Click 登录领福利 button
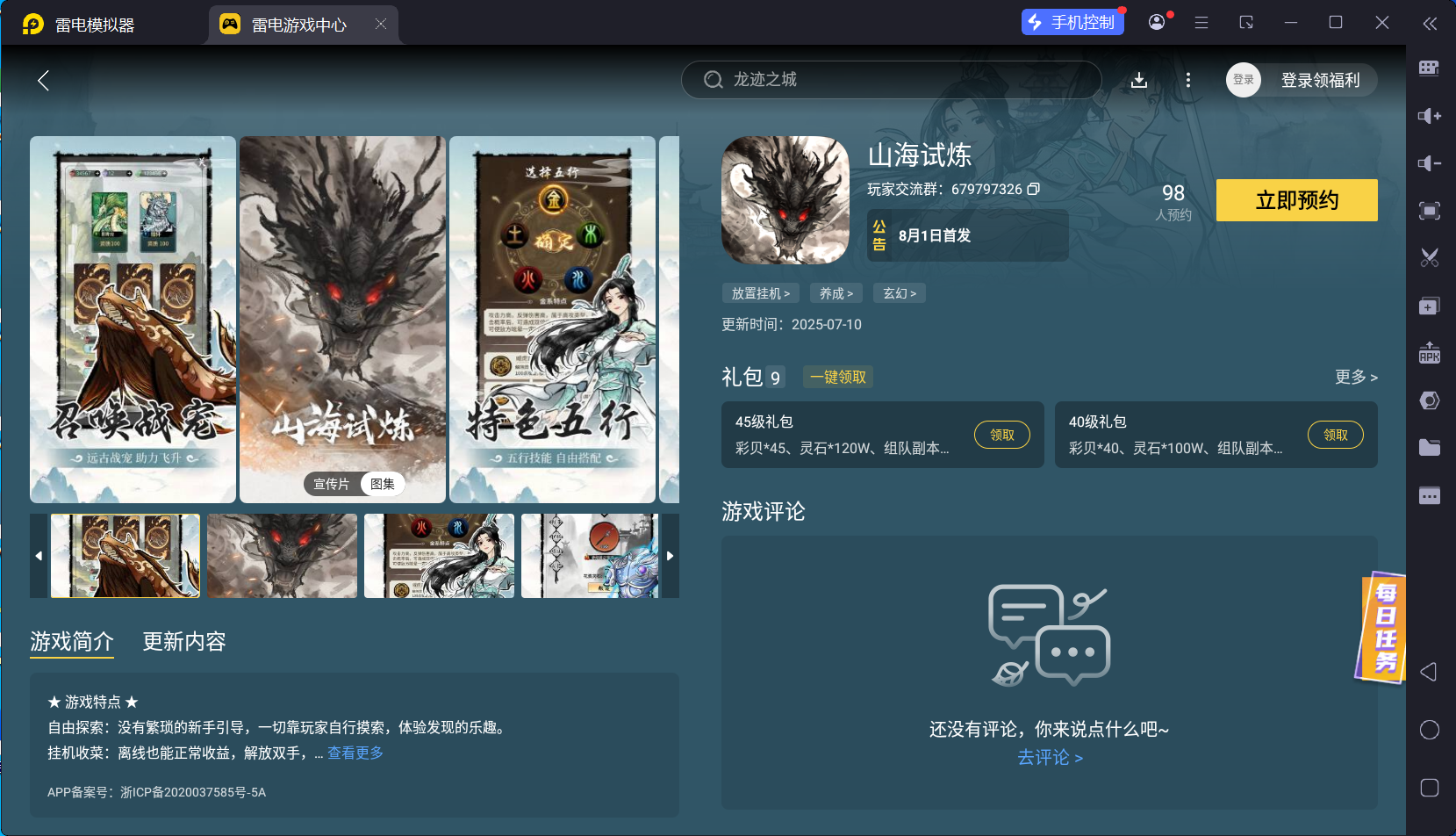 click(1320, 80)
